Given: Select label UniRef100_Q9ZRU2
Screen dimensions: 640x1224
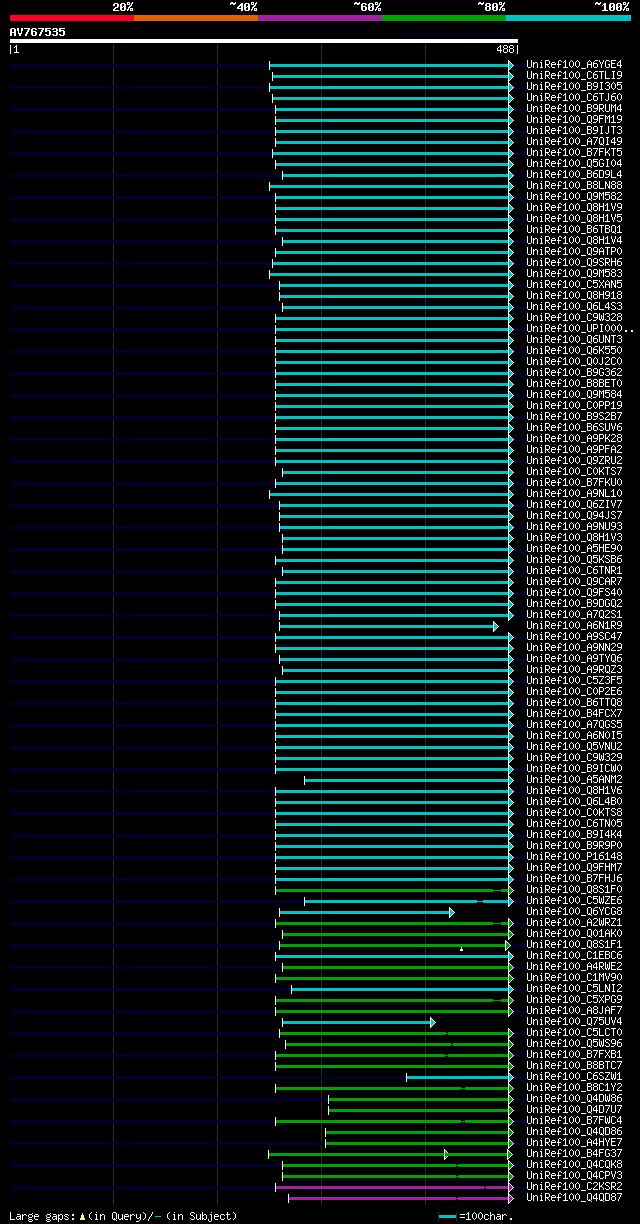Looking at the screenshot, I should [x=574, y=460].
